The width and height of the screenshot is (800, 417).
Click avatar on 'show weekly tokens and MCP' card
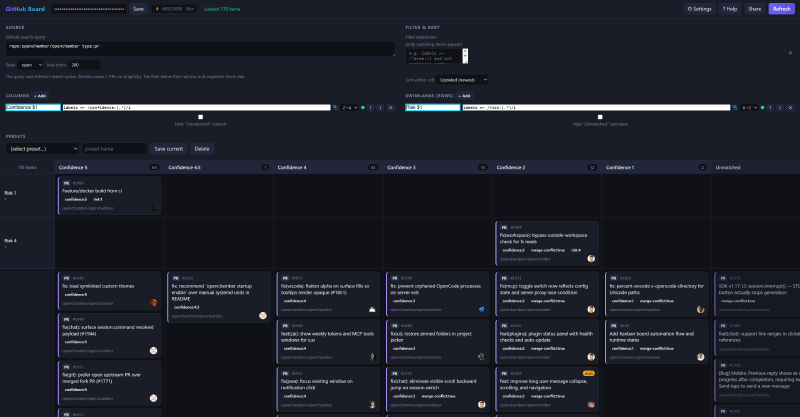click(x=372, y=357)
